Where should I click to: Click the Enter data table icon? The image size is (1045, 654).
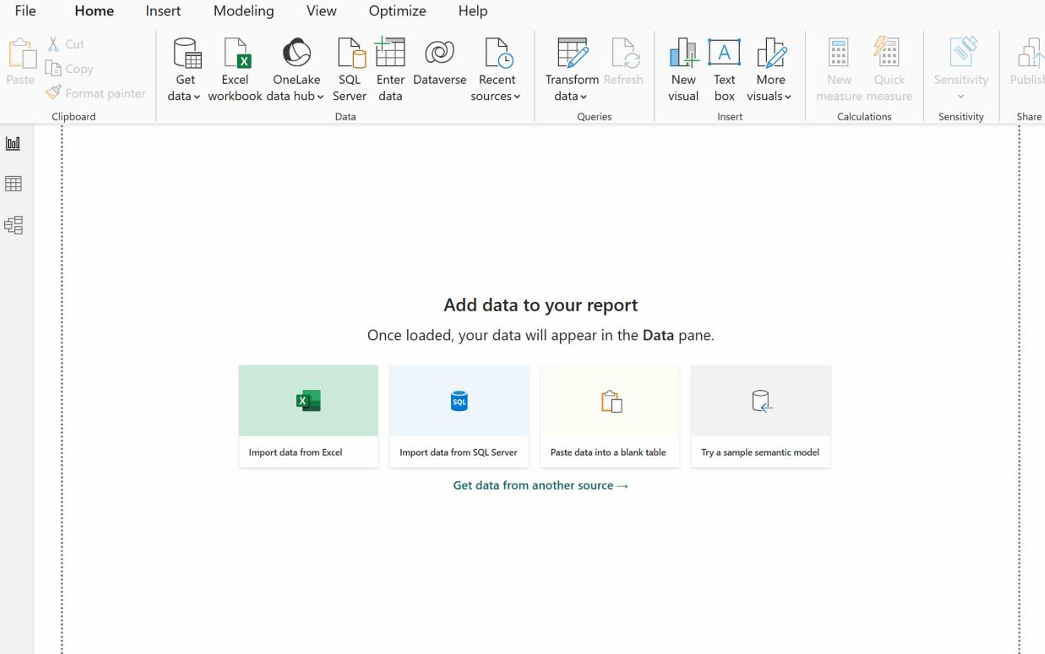391,53
